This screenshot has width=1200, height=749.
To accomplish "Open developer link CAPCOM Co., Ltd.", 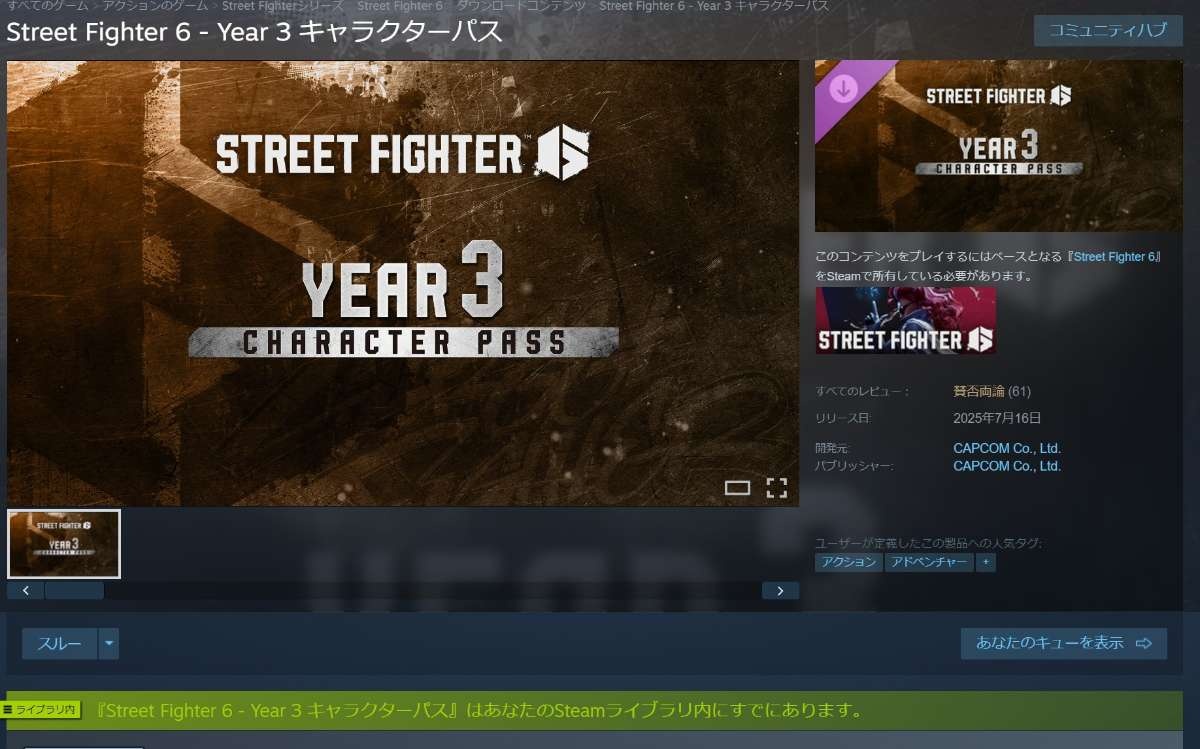I will point(1007,448).
